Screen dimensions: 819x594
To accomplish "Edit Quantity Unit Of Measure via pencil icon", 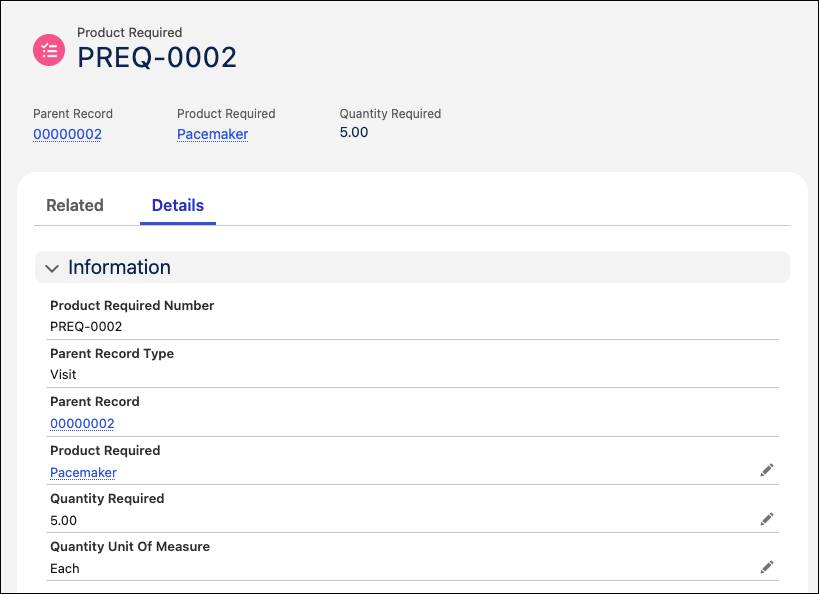I will pyautogui.click(x=767, y=567).
